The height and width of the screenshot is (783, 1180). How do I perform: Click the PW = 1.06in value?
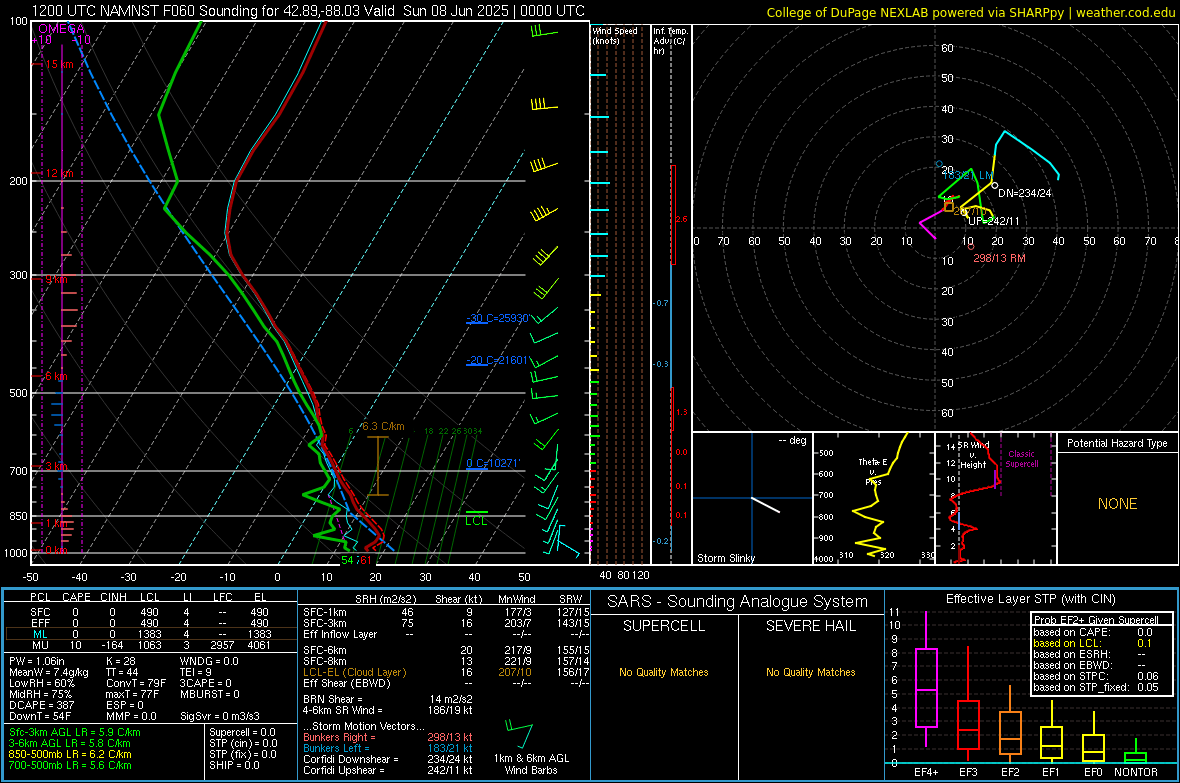37,661
